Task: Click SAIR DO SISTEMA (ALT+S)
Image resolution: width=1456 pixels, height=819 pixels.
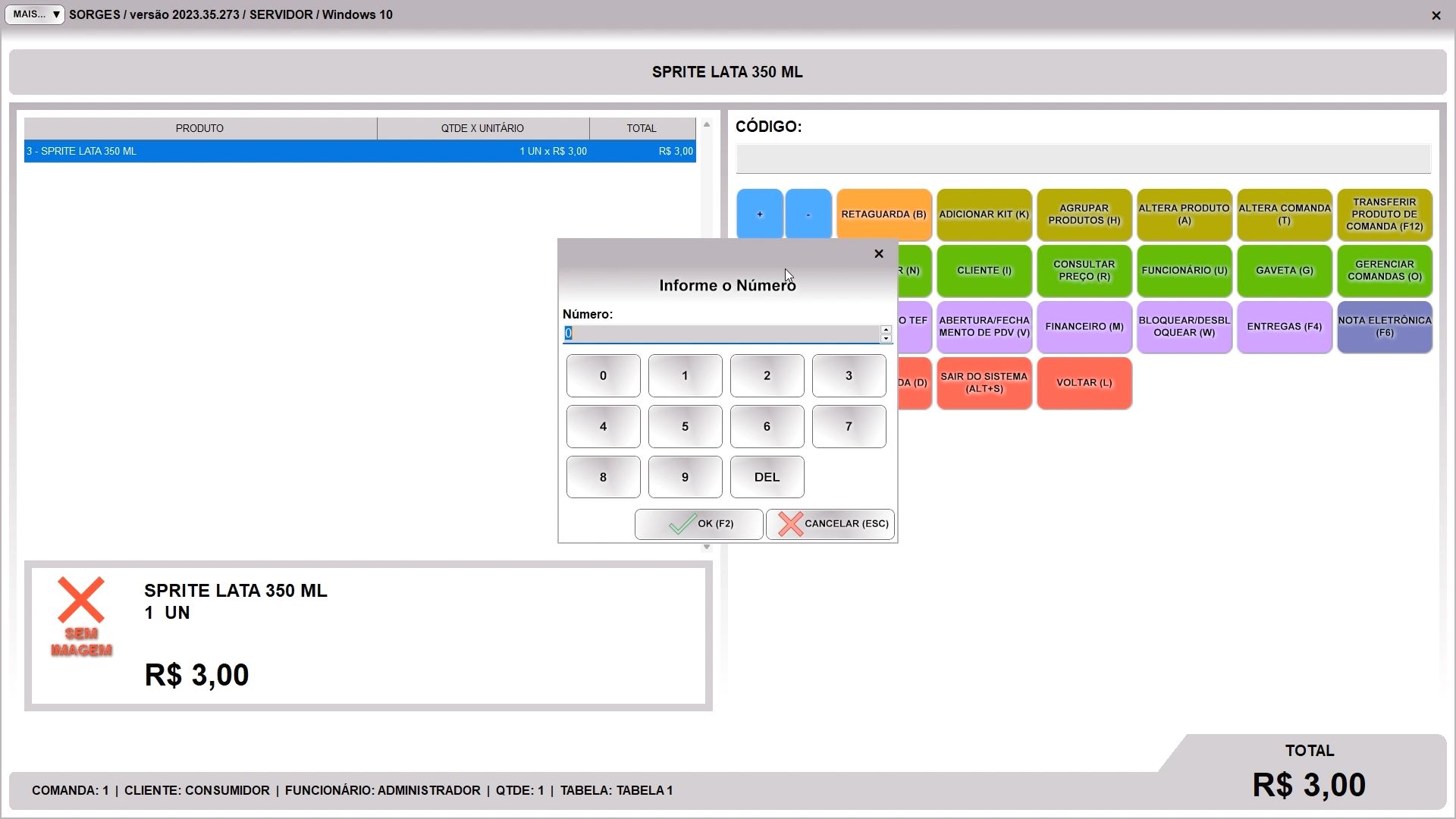Action: [984, 383]
